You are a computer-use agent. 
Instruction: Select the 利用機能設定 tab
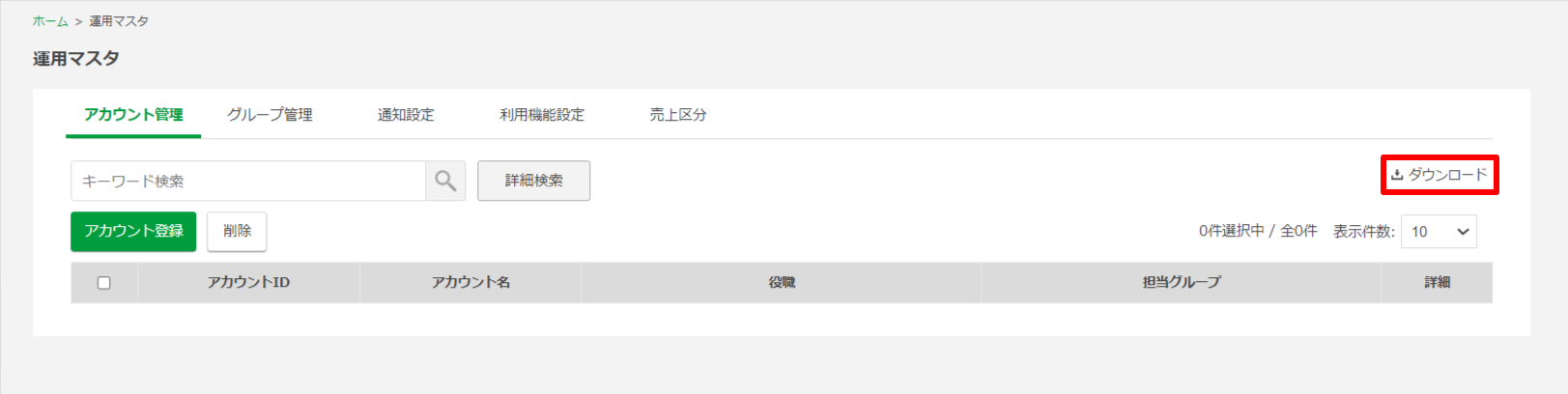point(542,115)
